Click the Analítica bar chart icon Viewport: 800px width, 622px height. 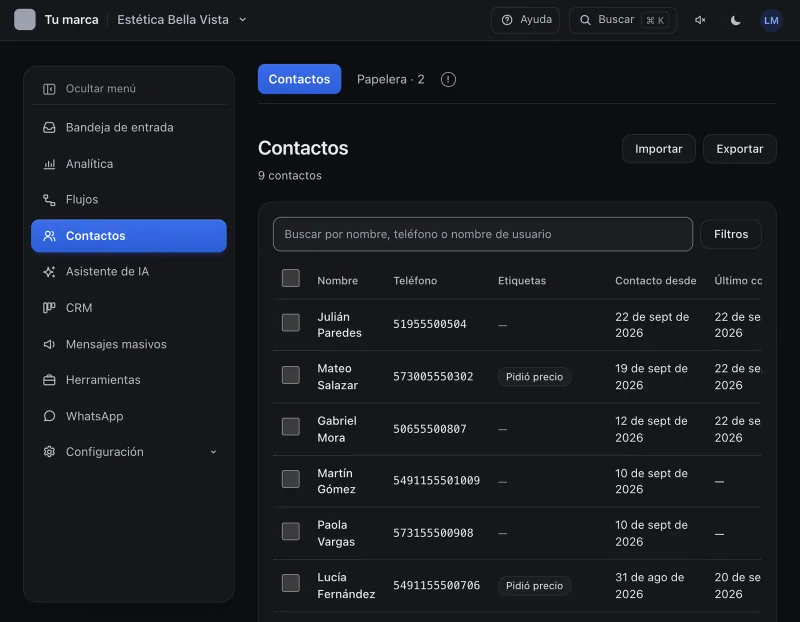49,164
